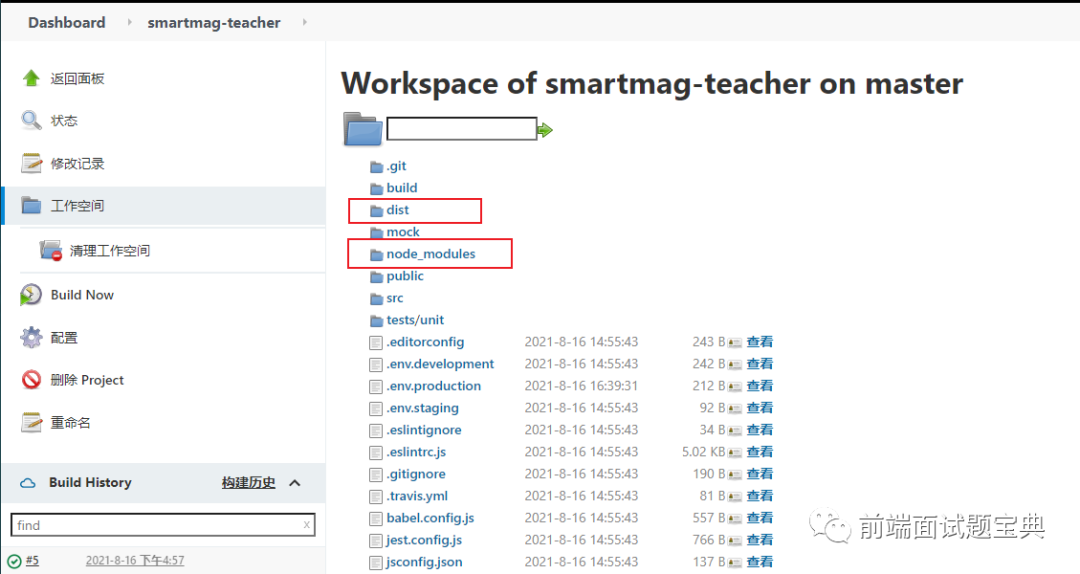Click the fingerprint icon in .editorconfig row
1080x574 pixels.
click(735, 342)
